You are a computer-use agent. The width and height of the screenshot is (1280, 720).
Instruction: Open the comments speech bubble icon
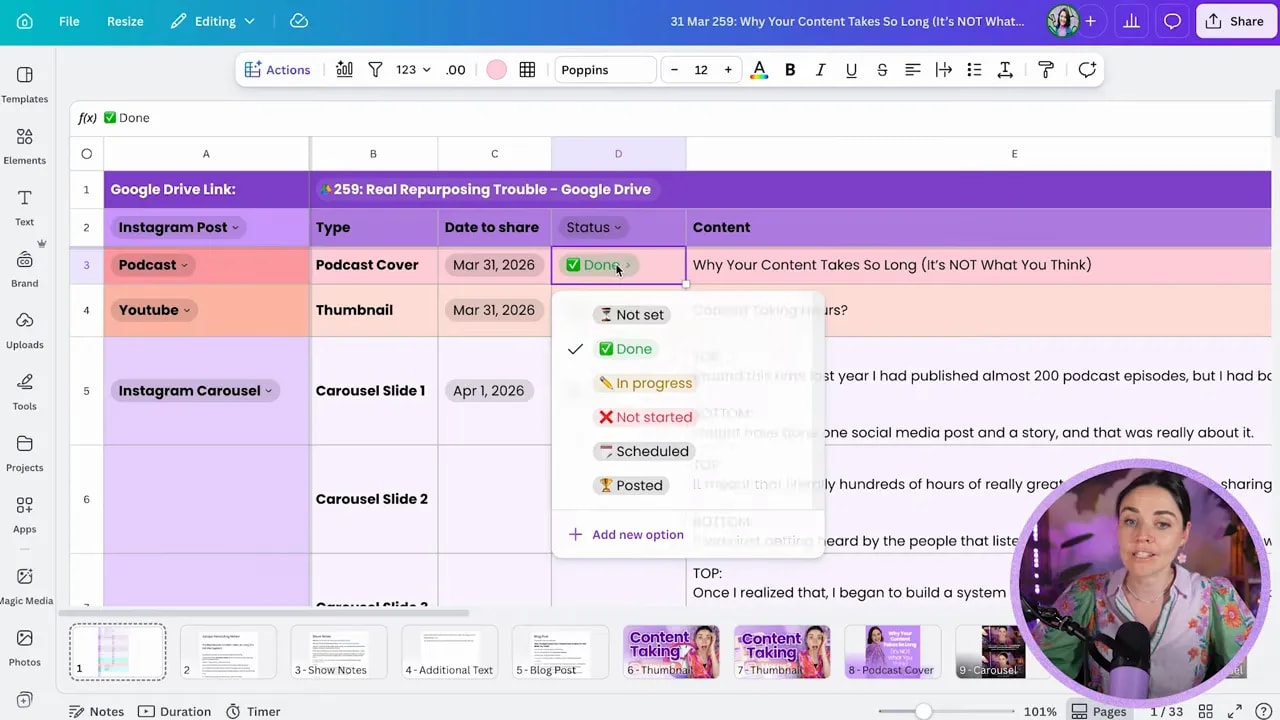coord(1172,21)
